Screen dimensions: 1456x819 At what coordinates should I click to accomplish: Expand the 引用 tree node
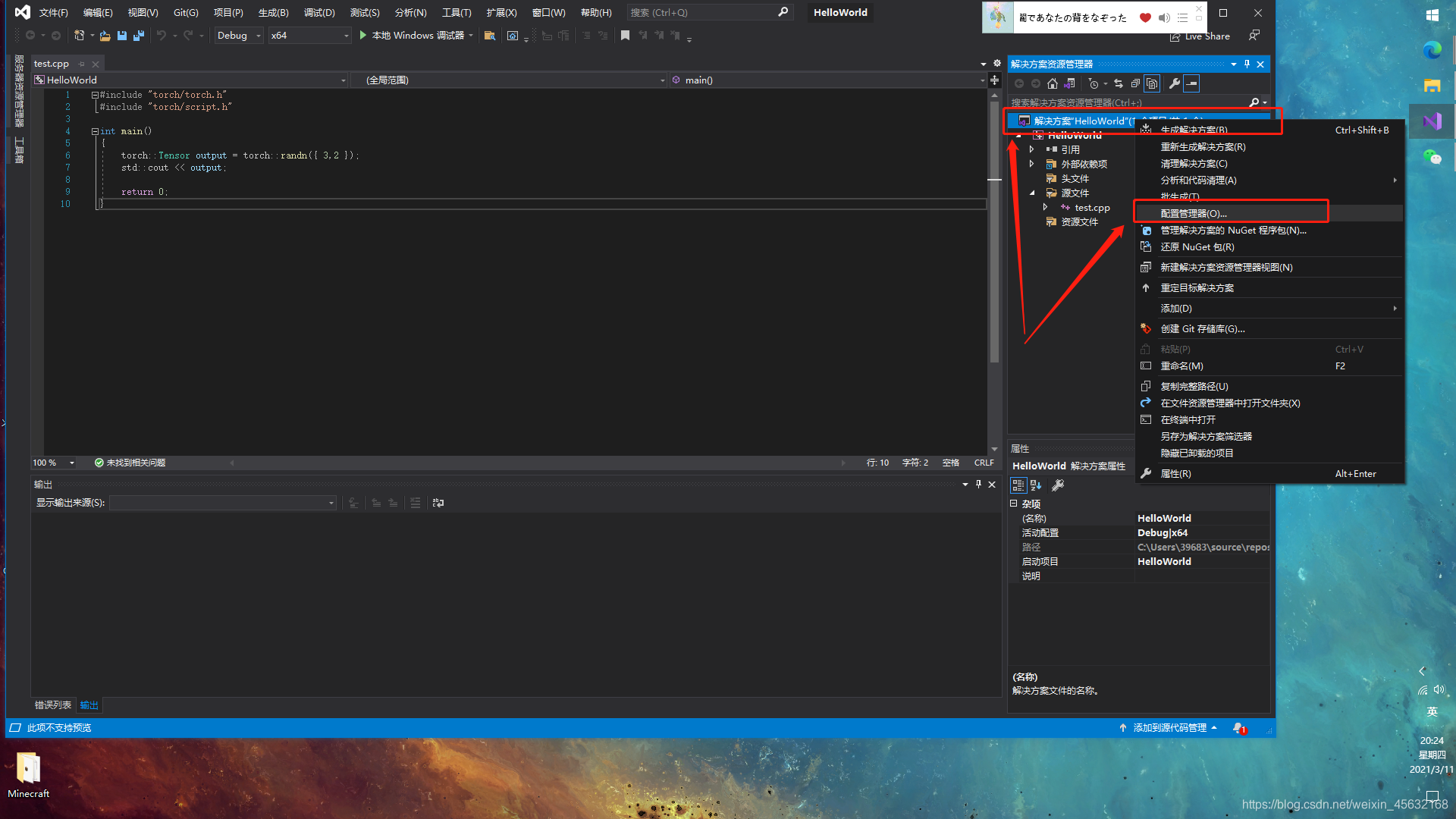click(1032, 149)
